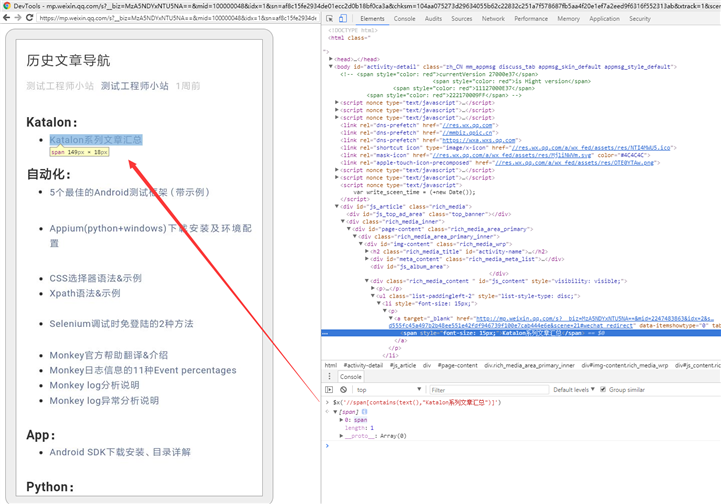This screenshot has width=721, height=504.
Task: Open Monkey日志信息的11种Event percentages link
Action: tap(143, 370)
